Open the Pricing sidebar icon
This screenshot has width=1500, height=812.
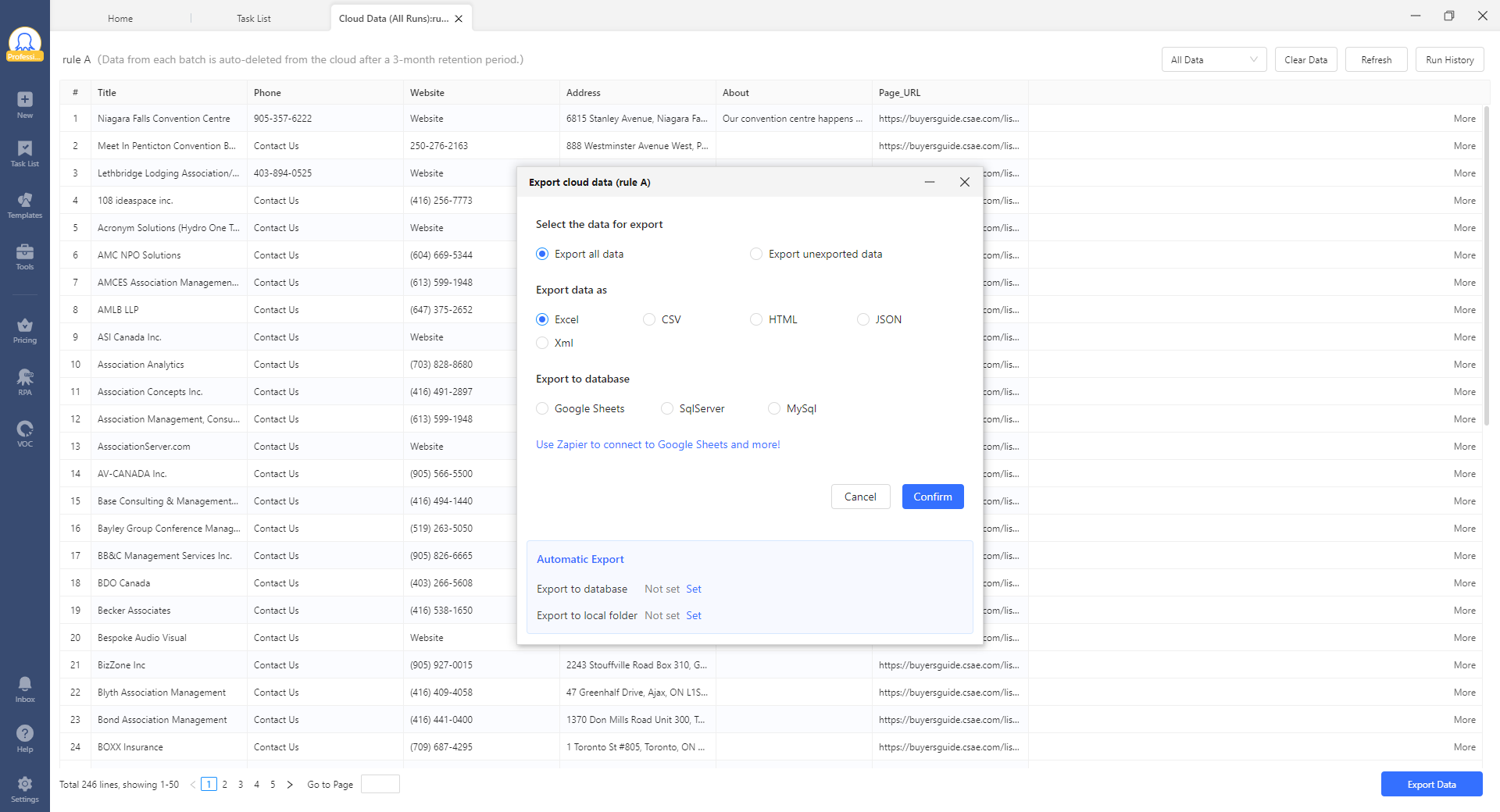coord(25,330)
